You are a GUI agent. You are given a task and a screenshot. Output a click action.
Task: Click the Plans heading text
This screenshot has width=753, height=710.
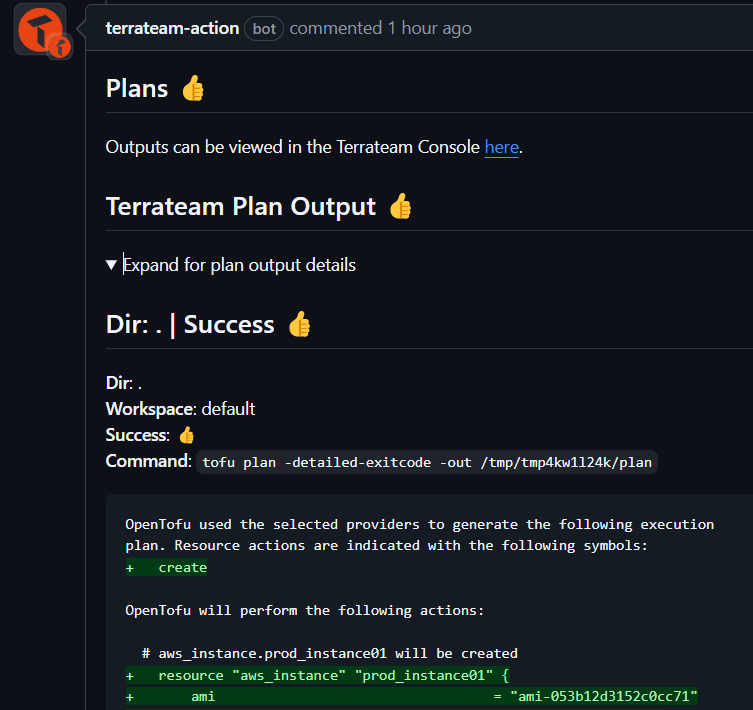[137, 89]
